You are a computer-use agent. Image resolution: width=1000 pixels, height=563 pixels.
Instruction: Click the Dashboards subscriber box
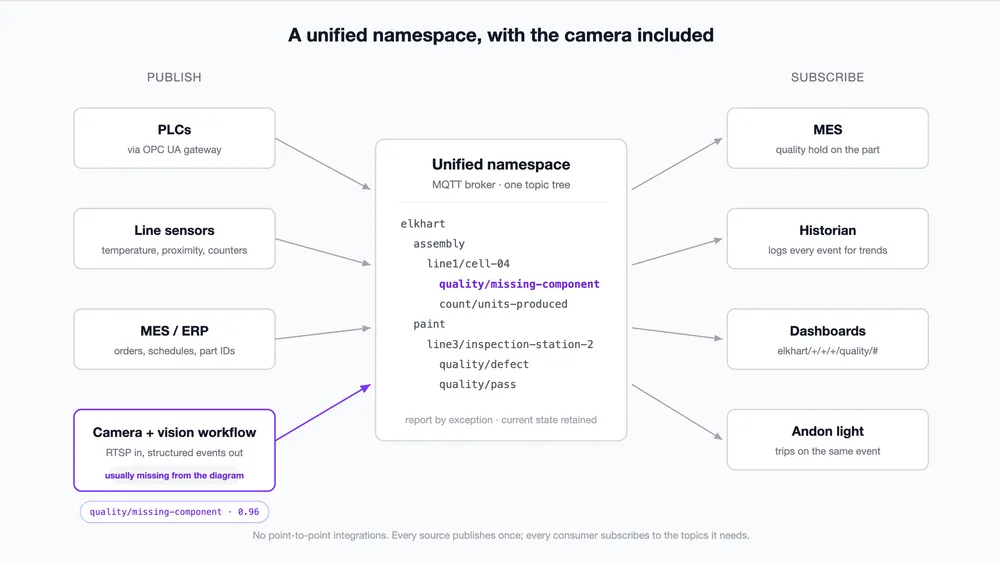(827, 339)
